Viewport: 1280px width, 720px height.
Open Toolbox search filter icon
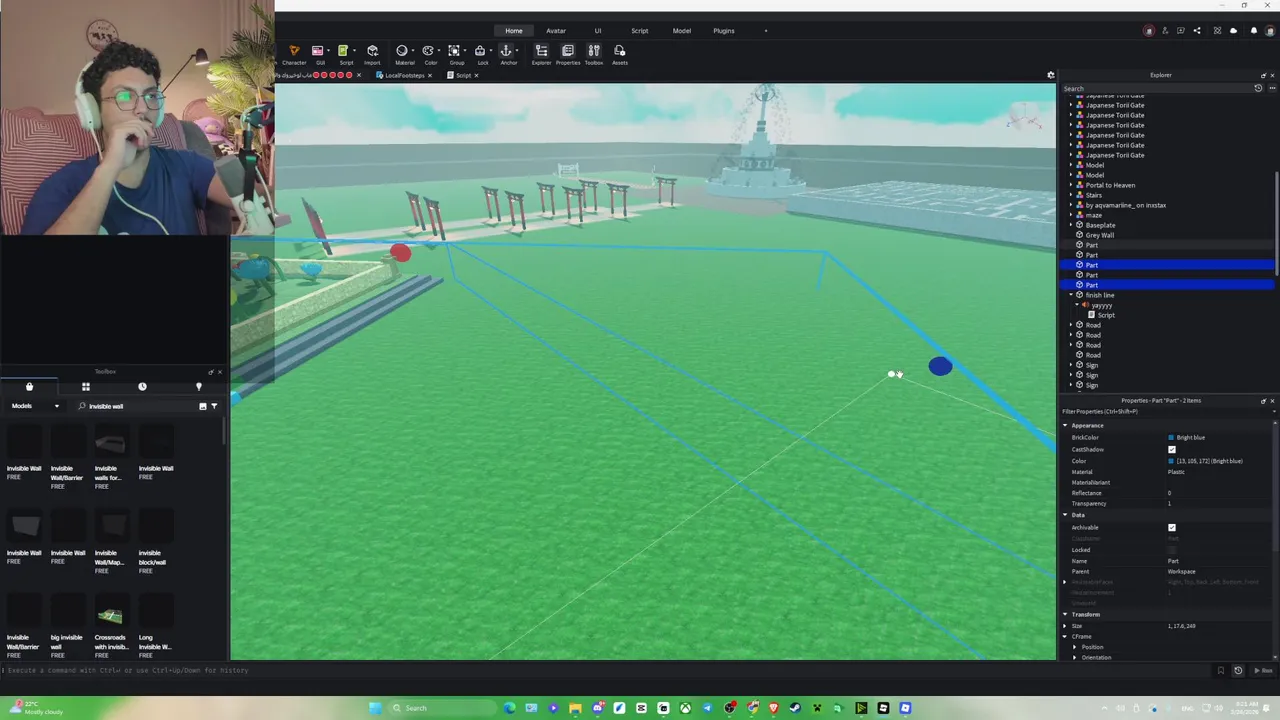pos(214,406)
